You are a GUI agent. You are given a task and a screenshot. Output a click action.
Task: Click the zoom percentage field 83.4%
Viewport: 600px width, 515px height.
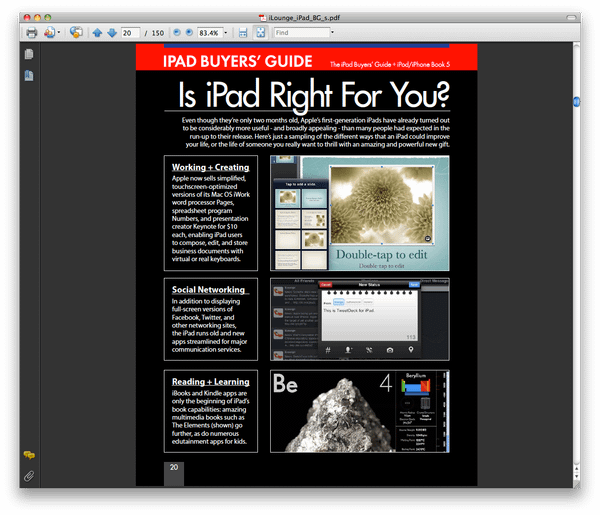click(209, 33)
